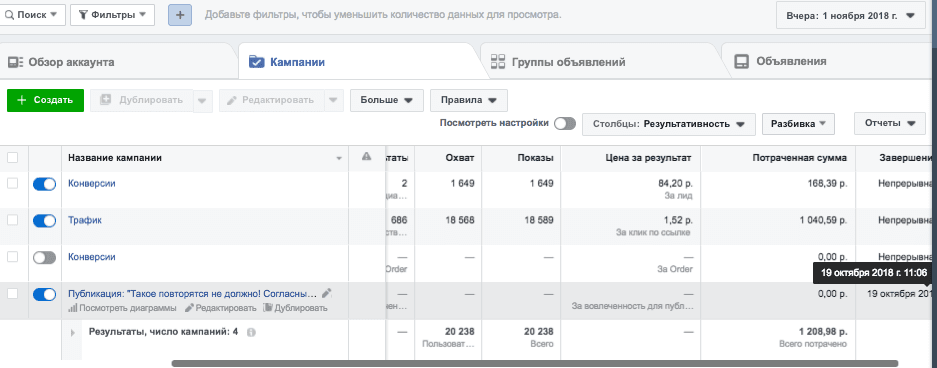Turn off the Публикация campaign toggle
Viewport: 937px width, 368px height.
pos(44,295)
